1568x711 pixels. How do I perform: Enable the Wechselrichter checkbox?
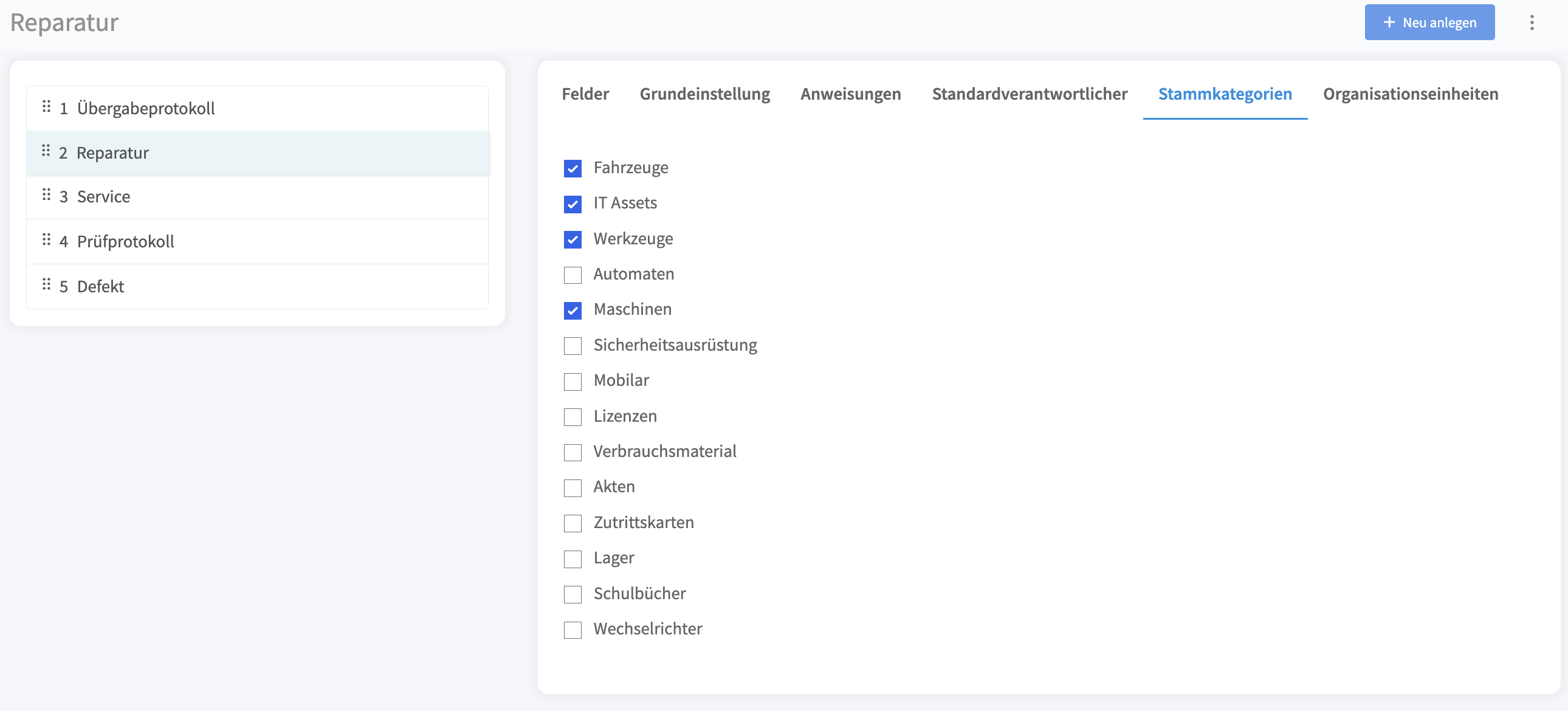(x=572, y=630)
